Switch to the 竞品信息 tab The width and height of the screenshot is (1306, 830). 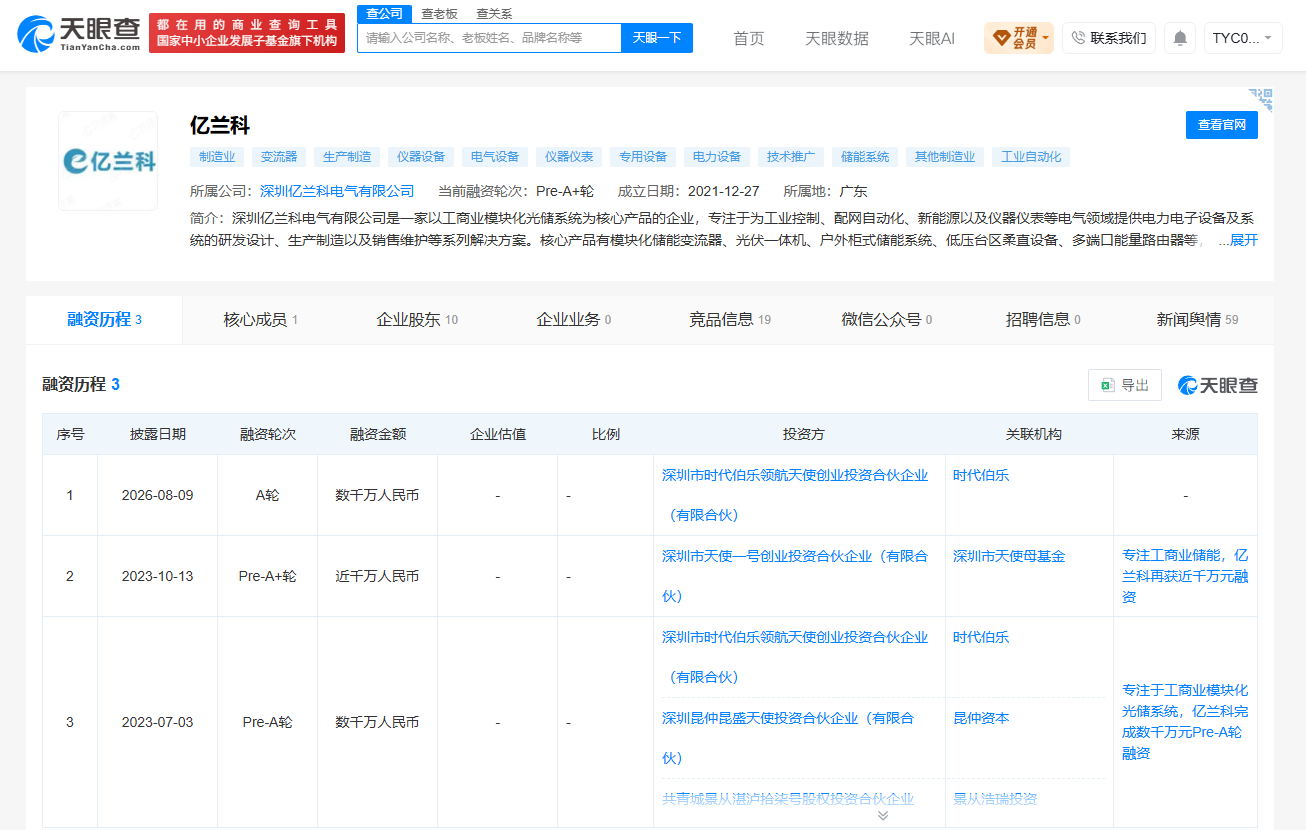coord(729,320)
